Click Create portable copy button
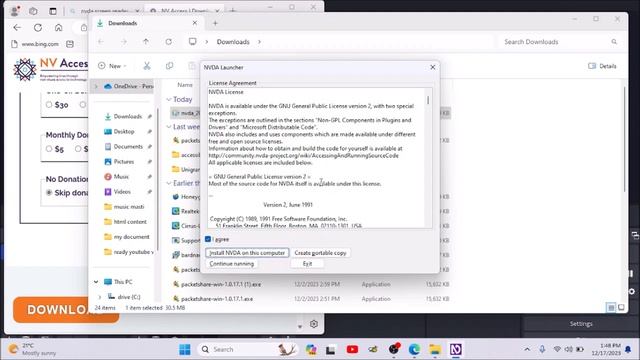 click(320, 253)
